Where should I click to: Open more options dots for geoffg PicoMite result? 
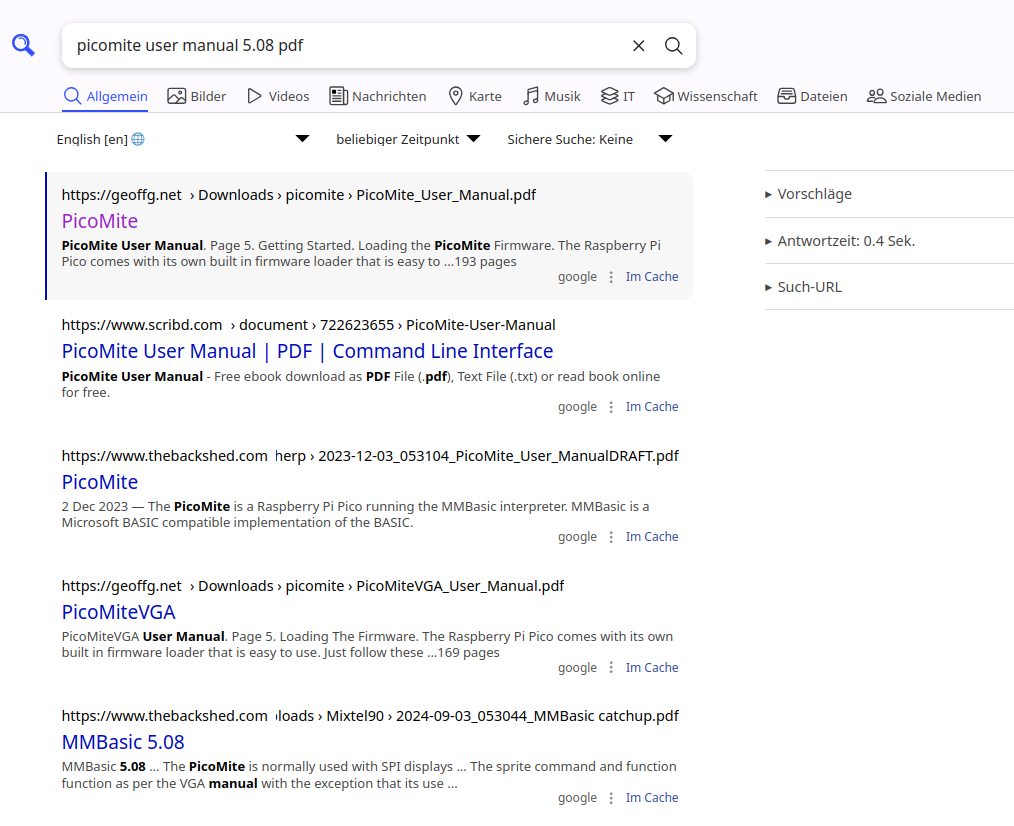coord(611,277)
